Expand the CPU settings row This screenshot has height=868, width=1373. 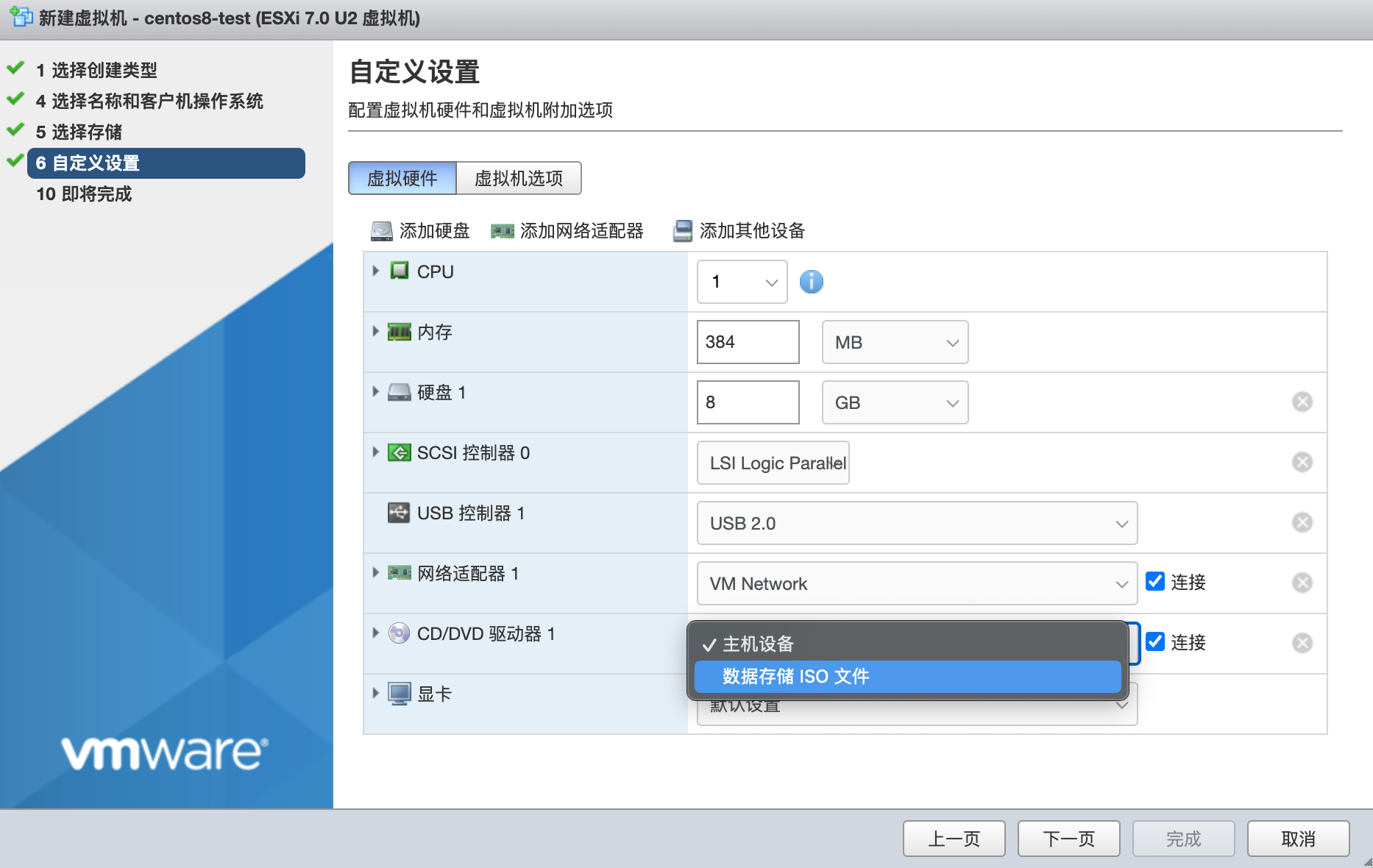[375, 271]
